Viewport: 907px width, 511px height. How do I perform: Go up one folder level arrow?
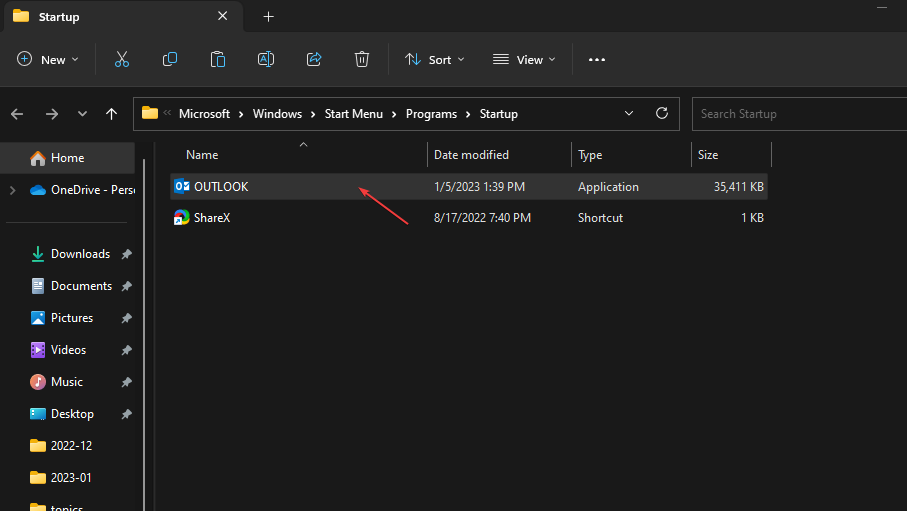[x=111, y=114]
